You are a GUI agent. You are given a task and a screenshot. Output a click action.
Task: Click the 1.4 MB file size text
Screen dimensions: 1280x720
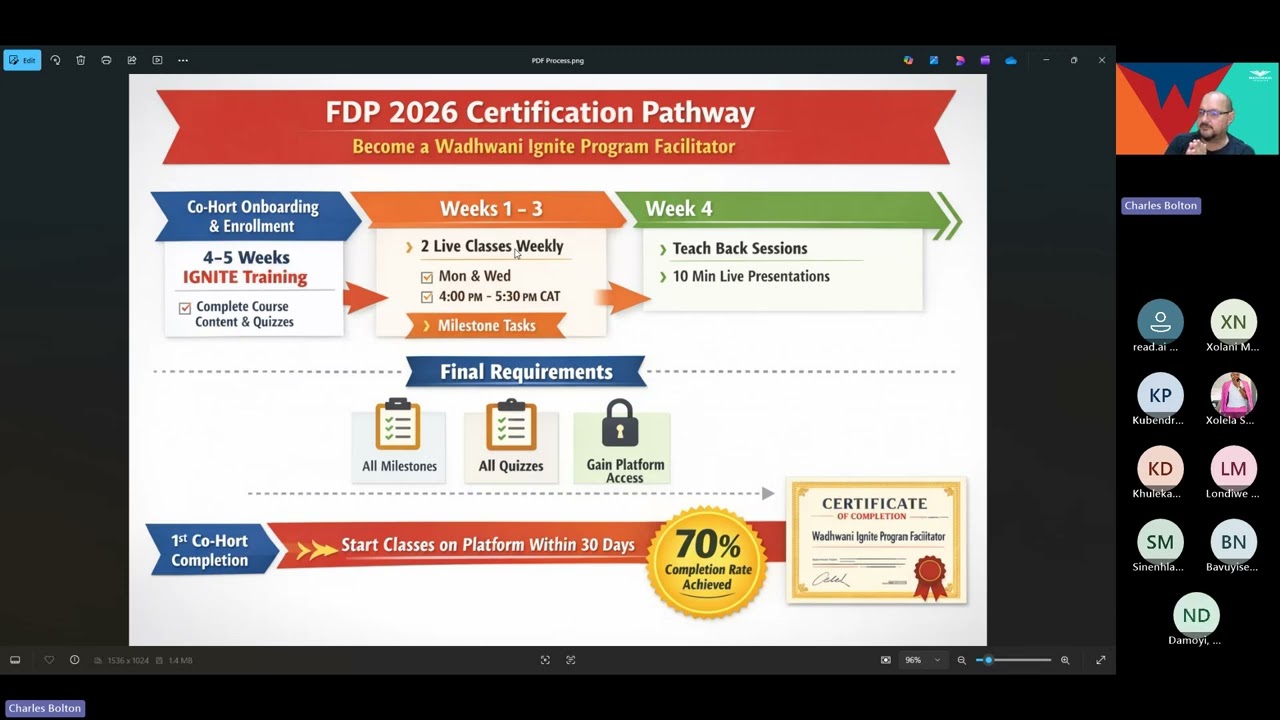pyautogui.click(x=180, y=660)
